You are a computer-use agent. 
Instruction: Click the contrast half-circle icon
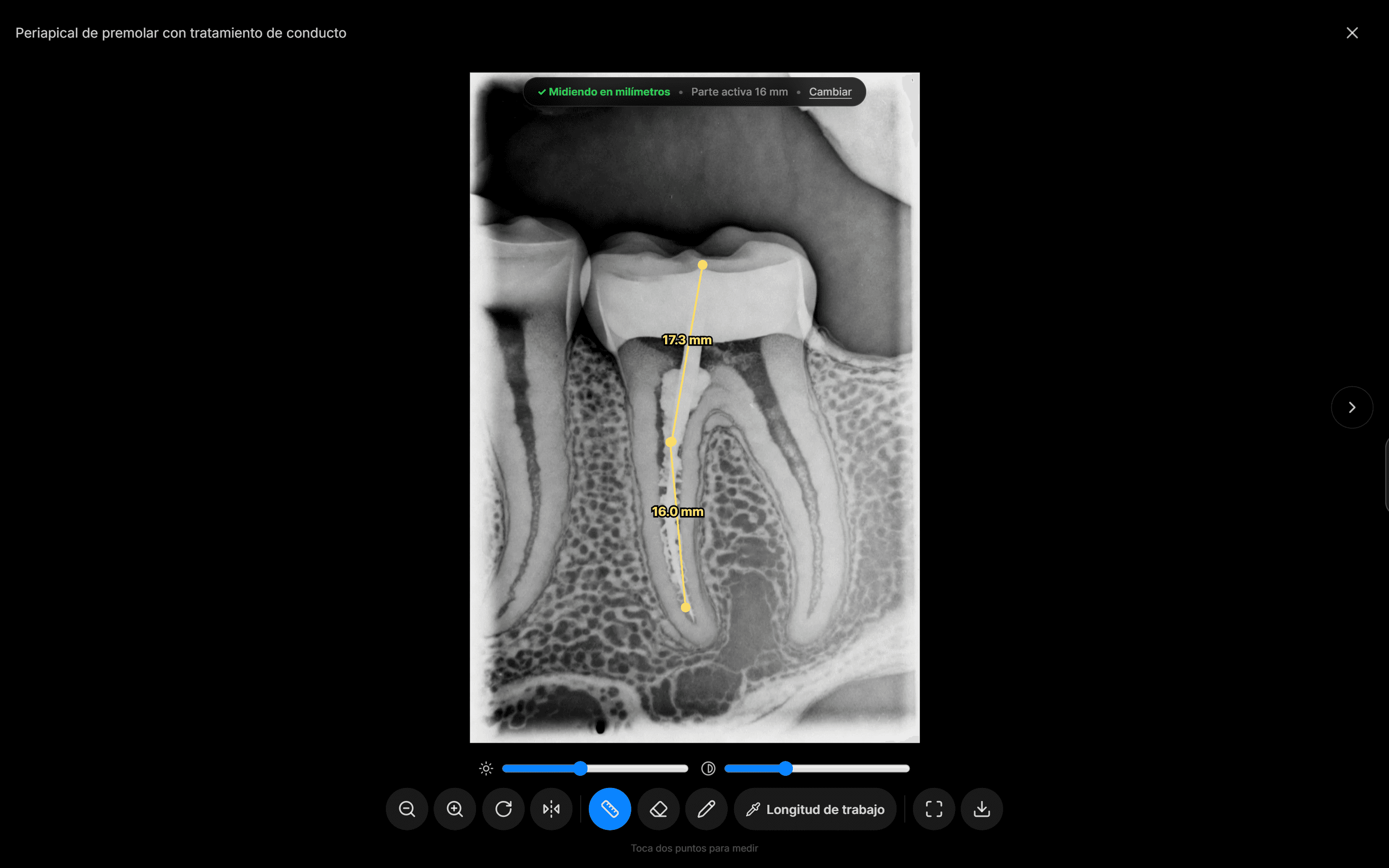coord(708,768)
